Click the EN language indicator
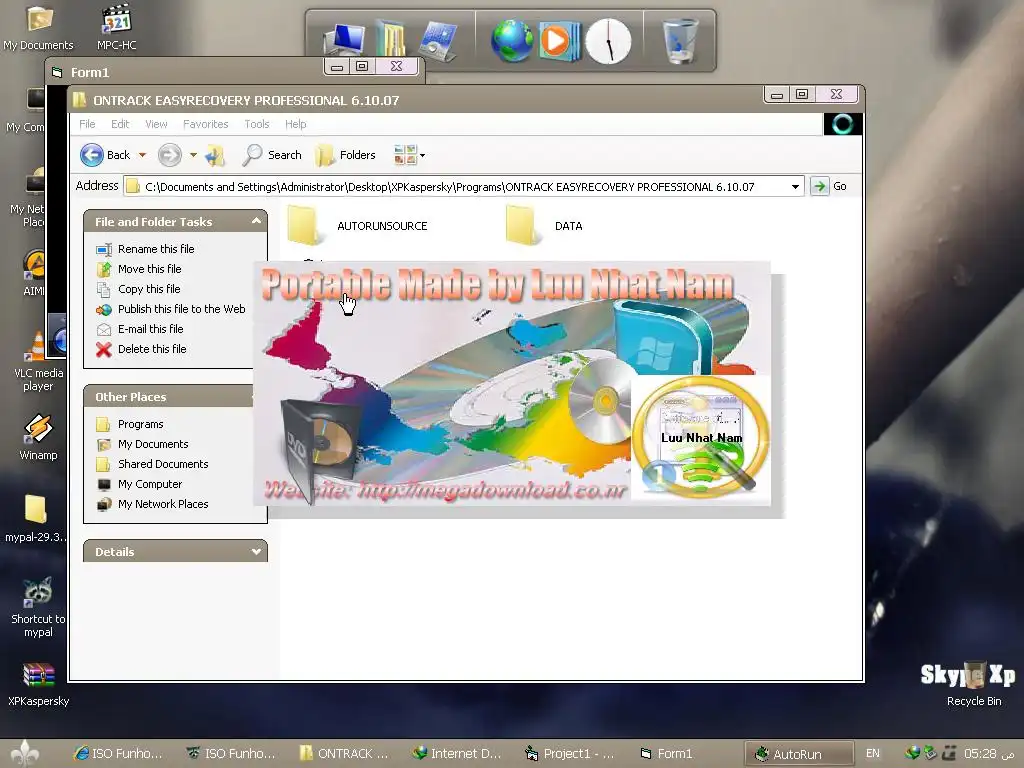Screen dimensions: 1024x768 [872, 754]
